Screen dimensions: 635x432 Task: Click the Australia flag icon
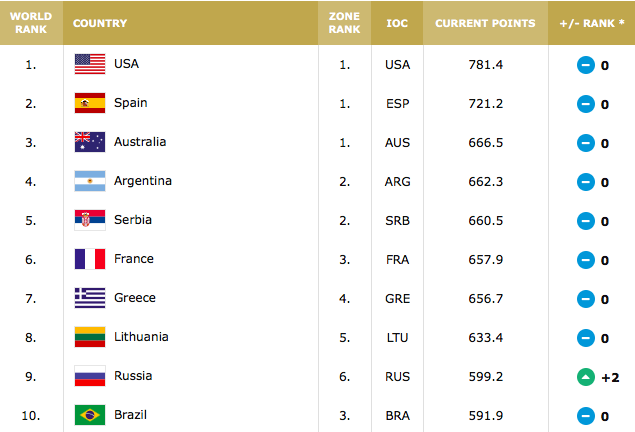pos(90,142)
